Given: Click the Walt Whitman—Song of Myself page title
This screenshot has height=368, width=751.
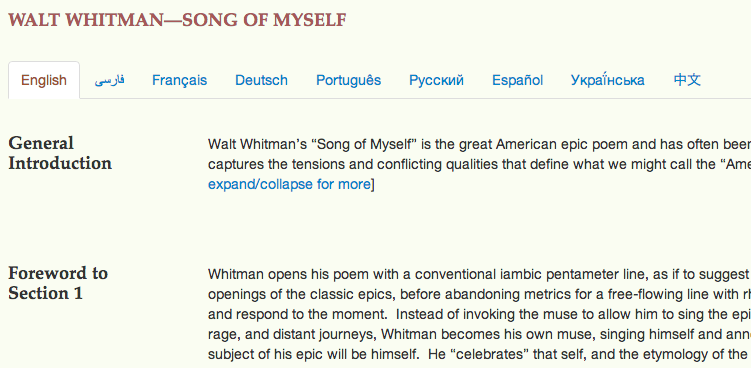Looking at the screenshot, I should tap(177, 20).
